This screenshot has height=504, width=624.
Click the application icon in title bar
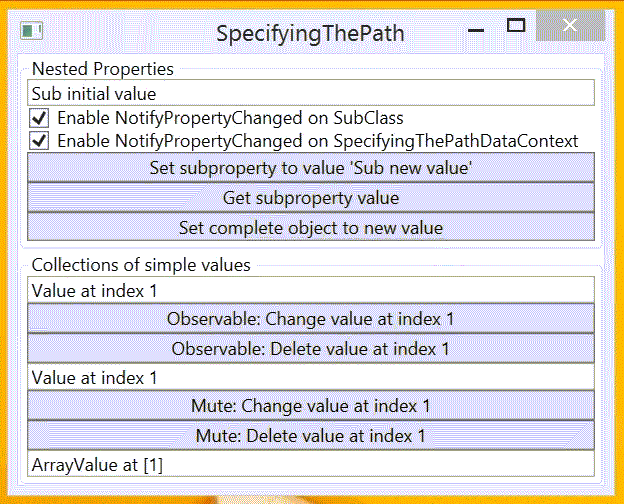(32, 31)
